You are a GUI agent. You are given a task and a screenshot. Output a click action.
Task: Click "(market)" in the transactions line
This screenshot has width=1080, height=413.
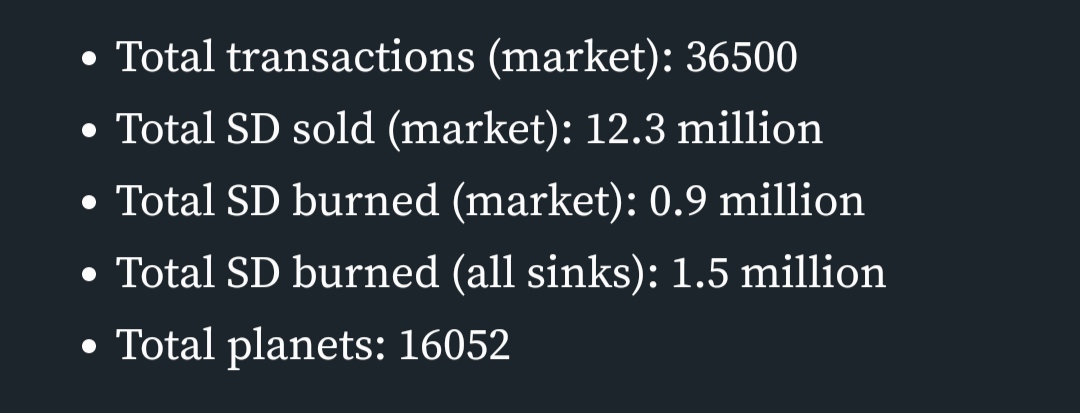(x=581, y=59)
